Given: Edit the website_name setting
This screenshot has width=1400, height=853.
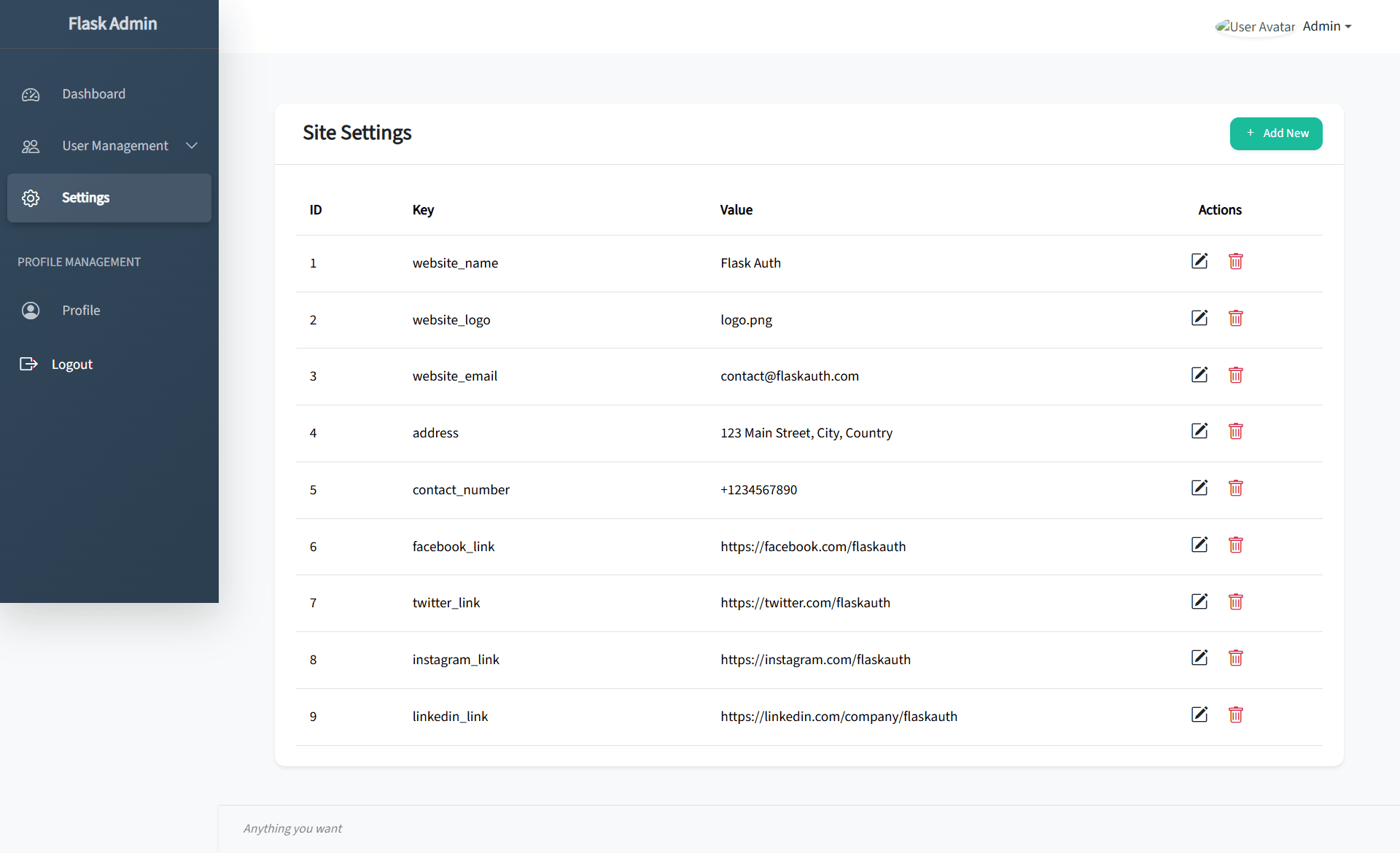Looking at the screenshot, I should (x=1199, y=261).
